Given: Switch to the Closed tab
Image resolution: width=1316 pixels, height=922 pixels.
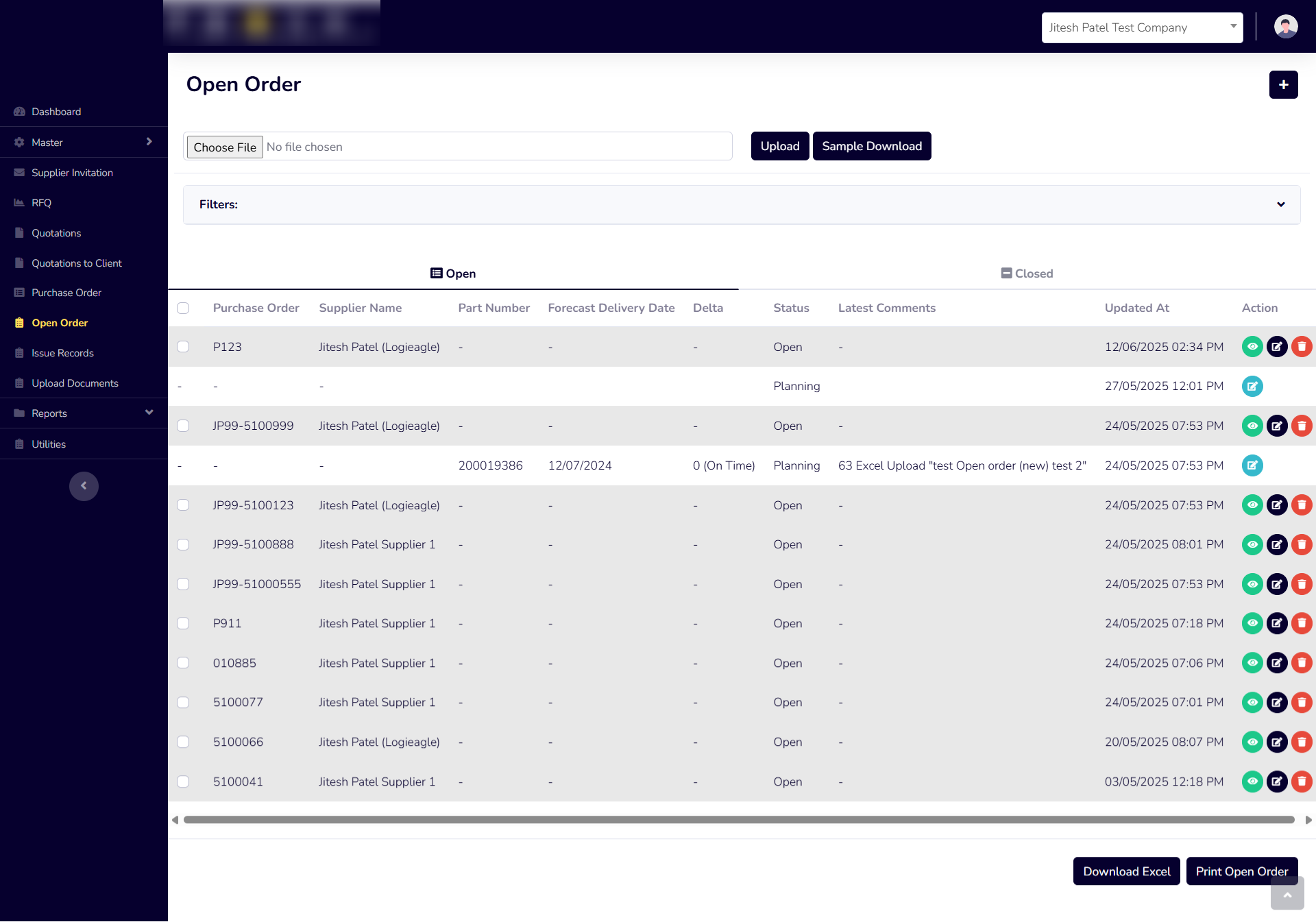Looking at the screenshot, I should (1027, 274).
